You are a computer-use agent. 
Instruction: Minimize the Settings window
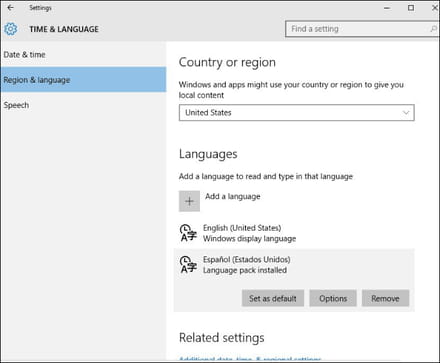pos(387,8)
